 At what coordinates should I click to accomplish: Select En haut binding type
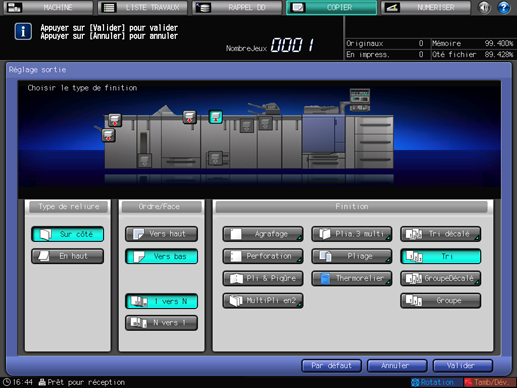click(x=68, y=256)
